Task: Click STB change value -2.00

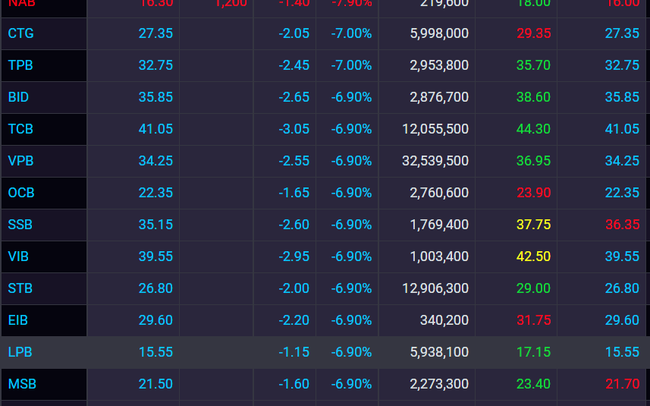Action: click(294, 288)
